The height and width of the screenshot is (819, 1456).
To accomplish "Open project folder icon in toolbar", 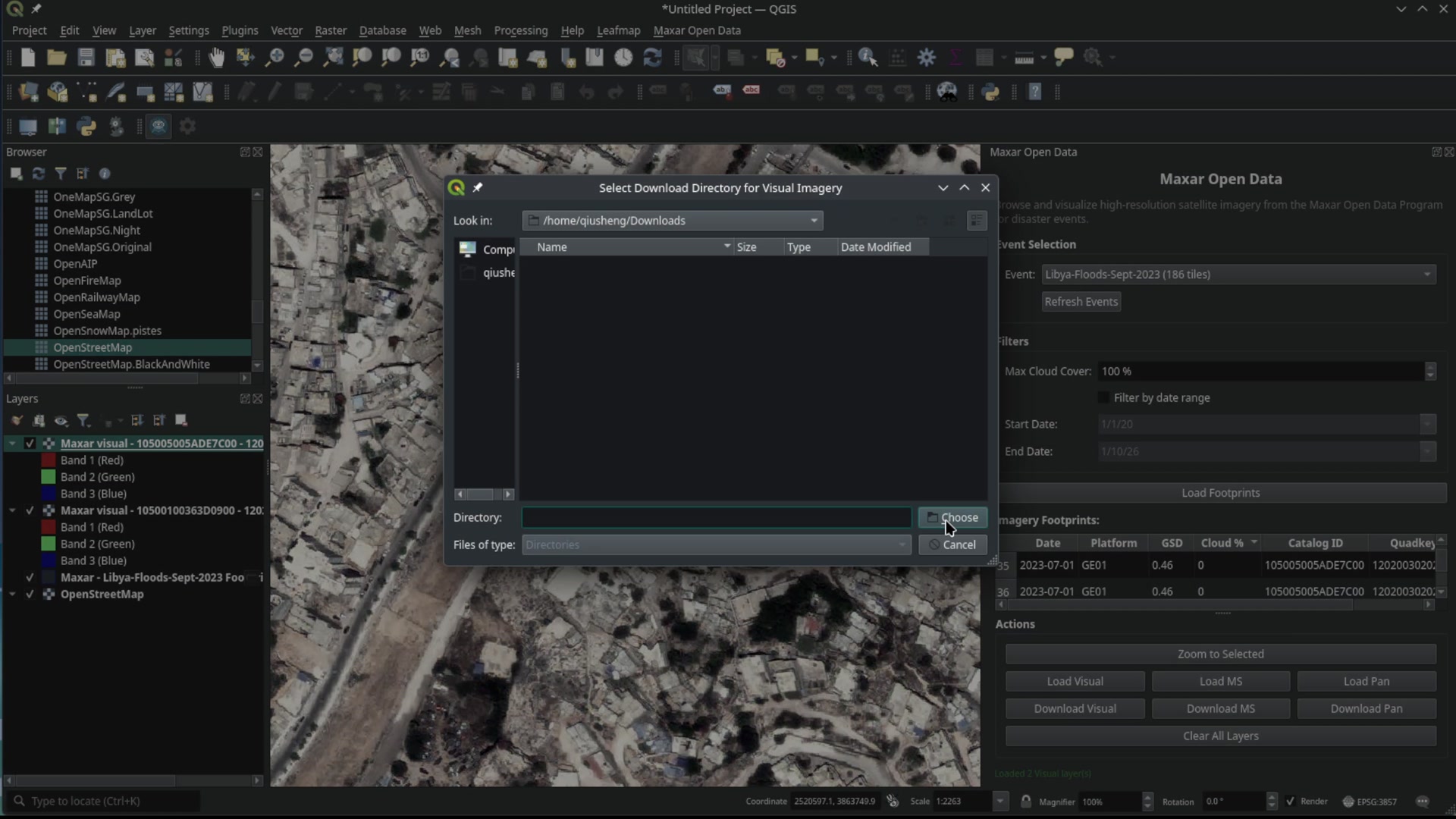I will click(x=56, y=58).
